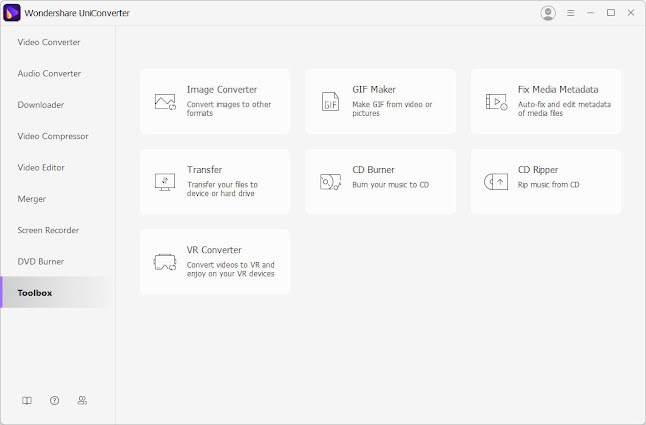Open the account profile icon
The width and height of the screenshot is (646, 425).
coord(548,13)
